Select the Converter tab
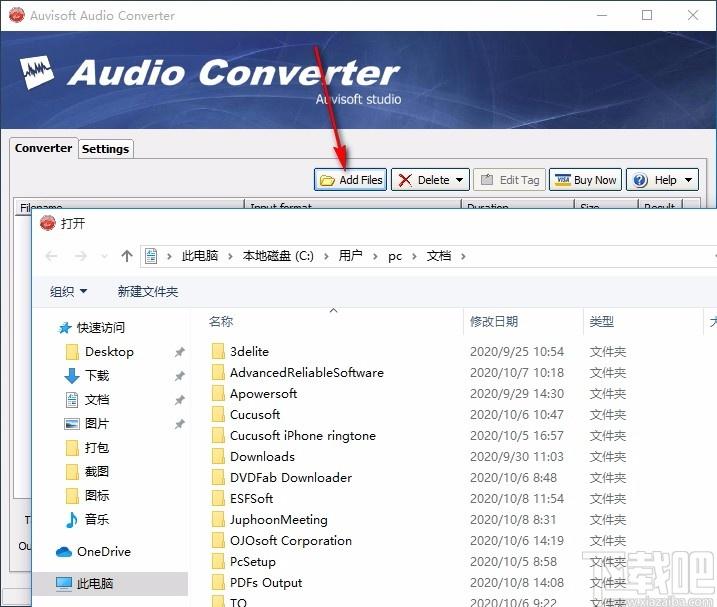 tap(43, 148)
